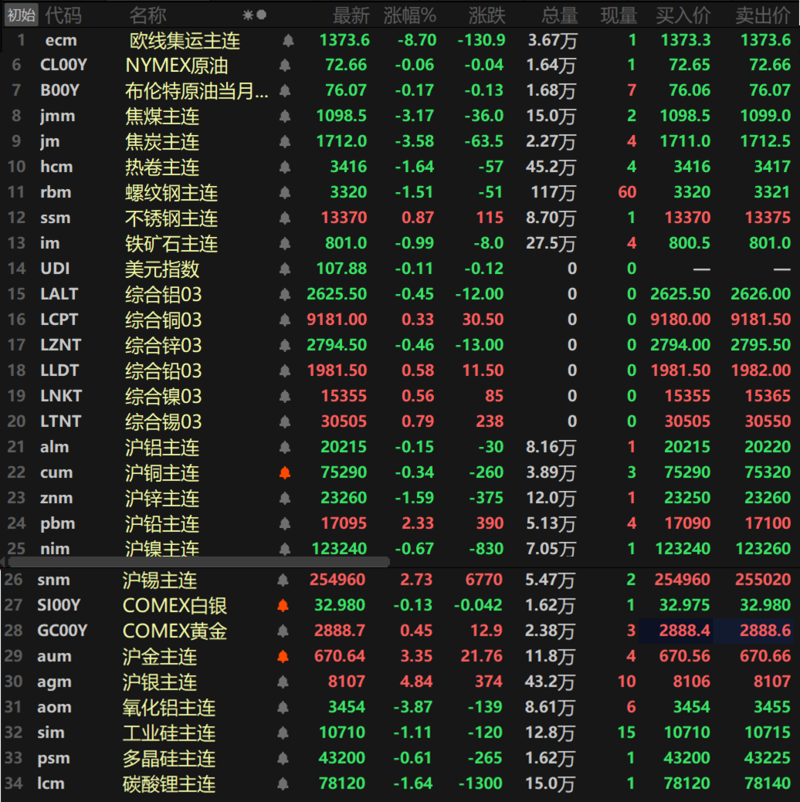
Task: Click the 13370 latest price of 不锈钢主连
Action: [344, 218]
